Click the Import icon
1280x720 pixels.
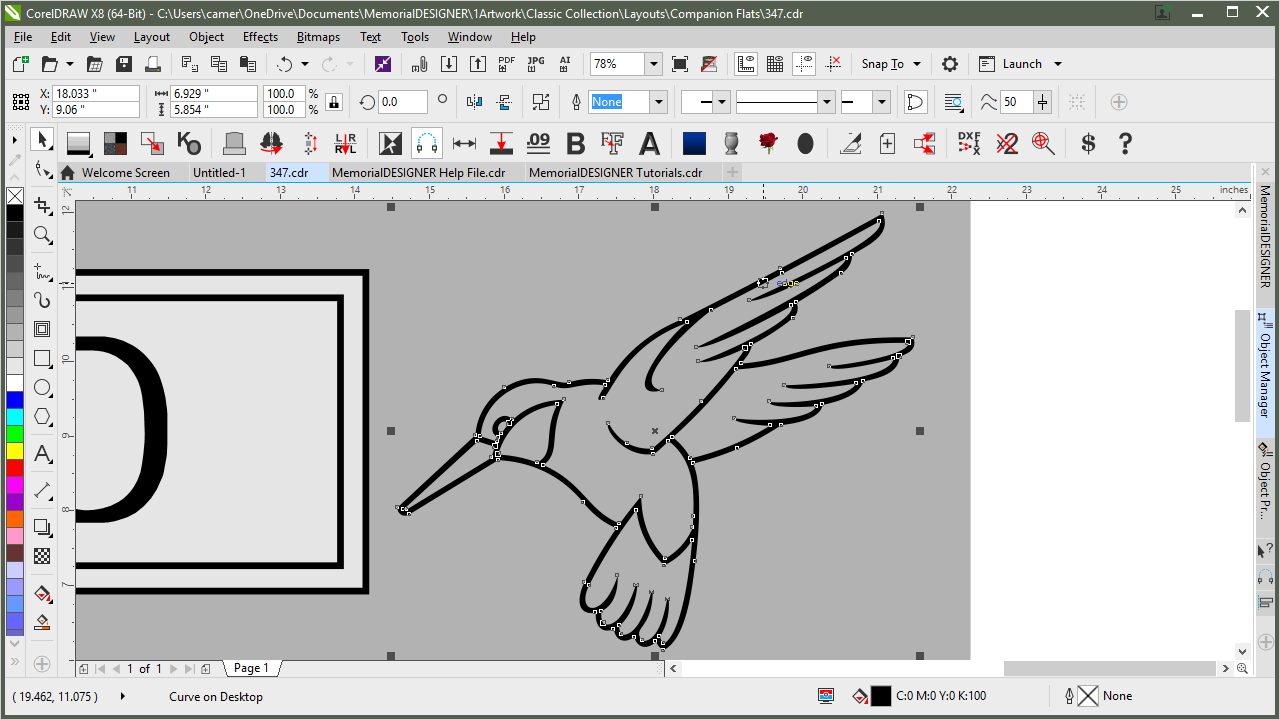coord(449,64)
